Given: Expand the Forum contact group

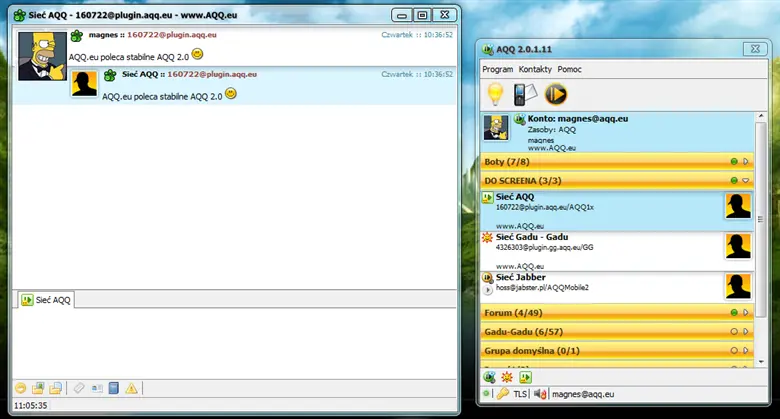Looking at the screenshot, I should (746, 312).
